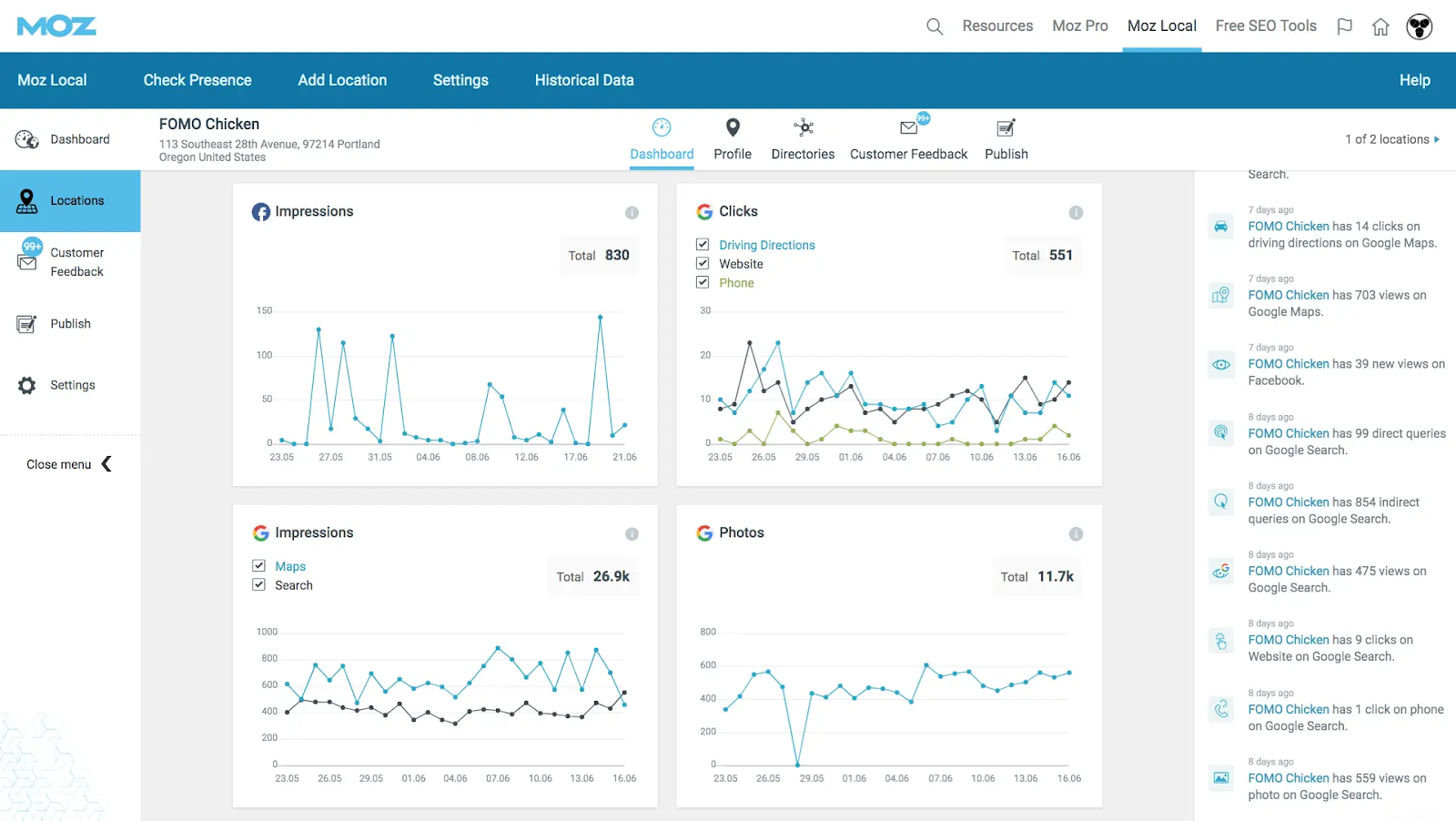Open the user profile avatar
Image resolution: width=1456 pixels, height=821 pixels.
pos(1419,26)
